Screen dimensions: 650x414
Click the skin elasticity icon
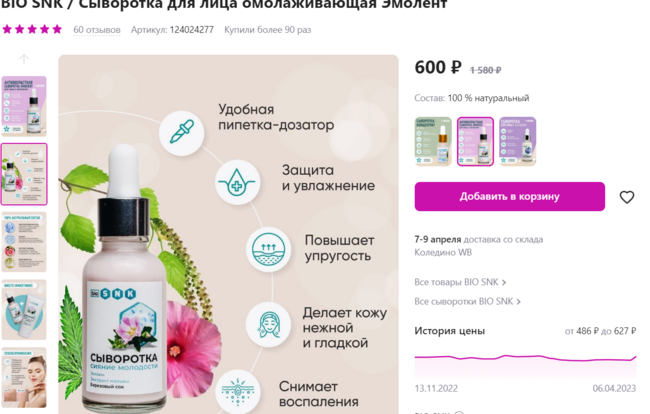[268, 249]
